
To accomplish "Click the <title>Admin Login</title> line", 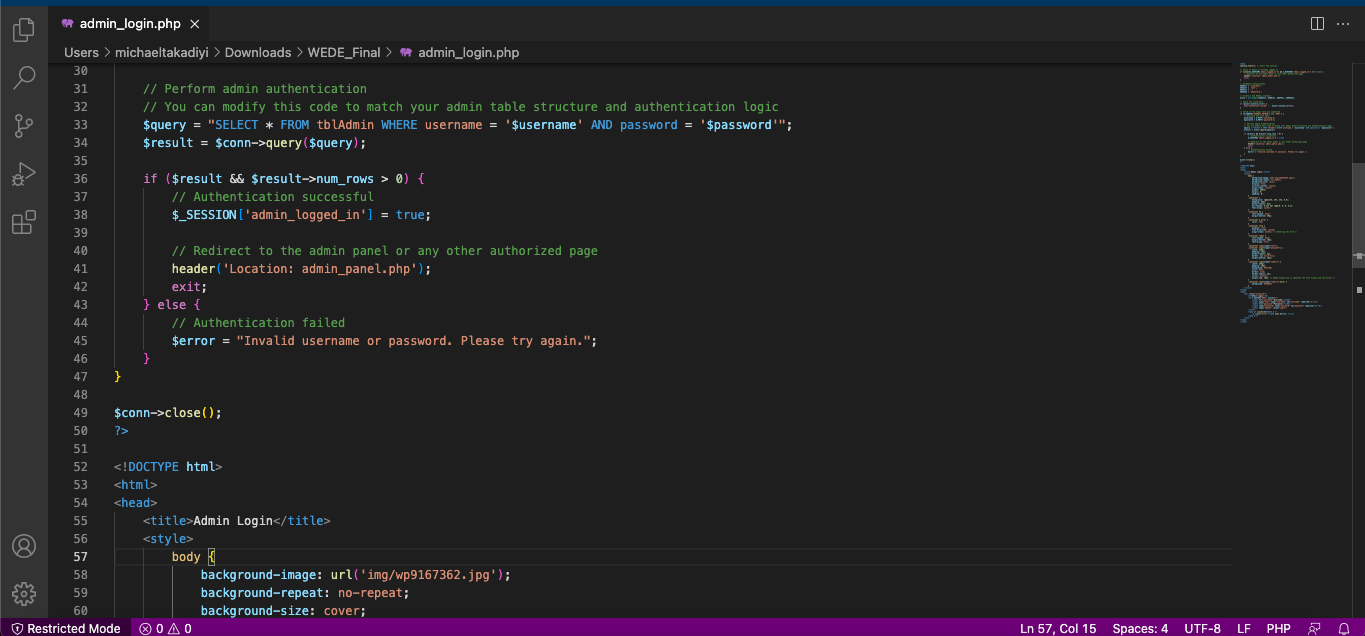I will pos(236,521).
